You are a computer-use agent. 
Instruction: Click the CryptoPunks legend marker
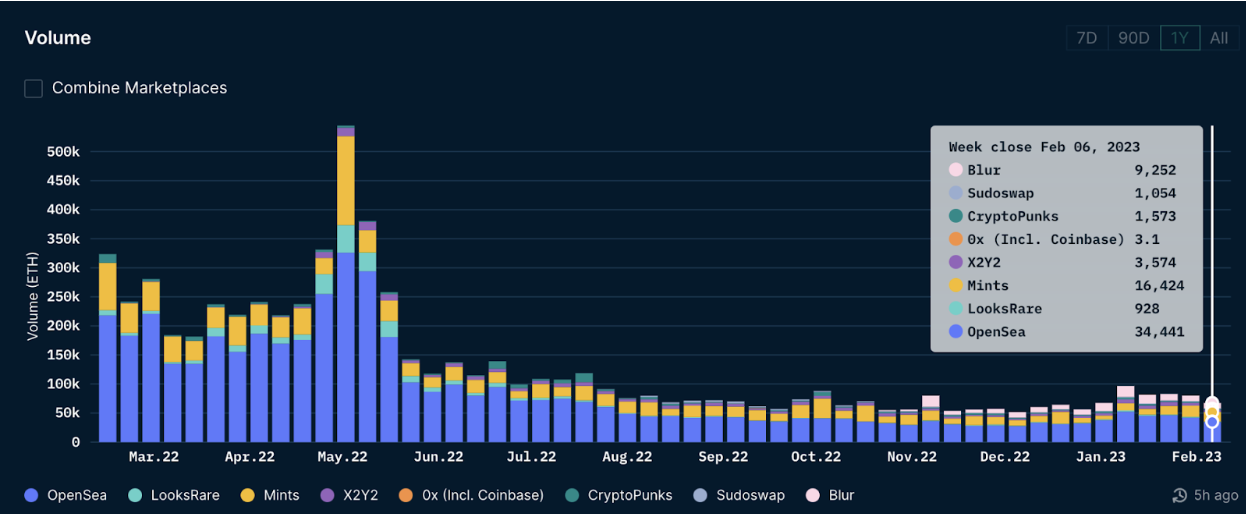click(572, 495)
